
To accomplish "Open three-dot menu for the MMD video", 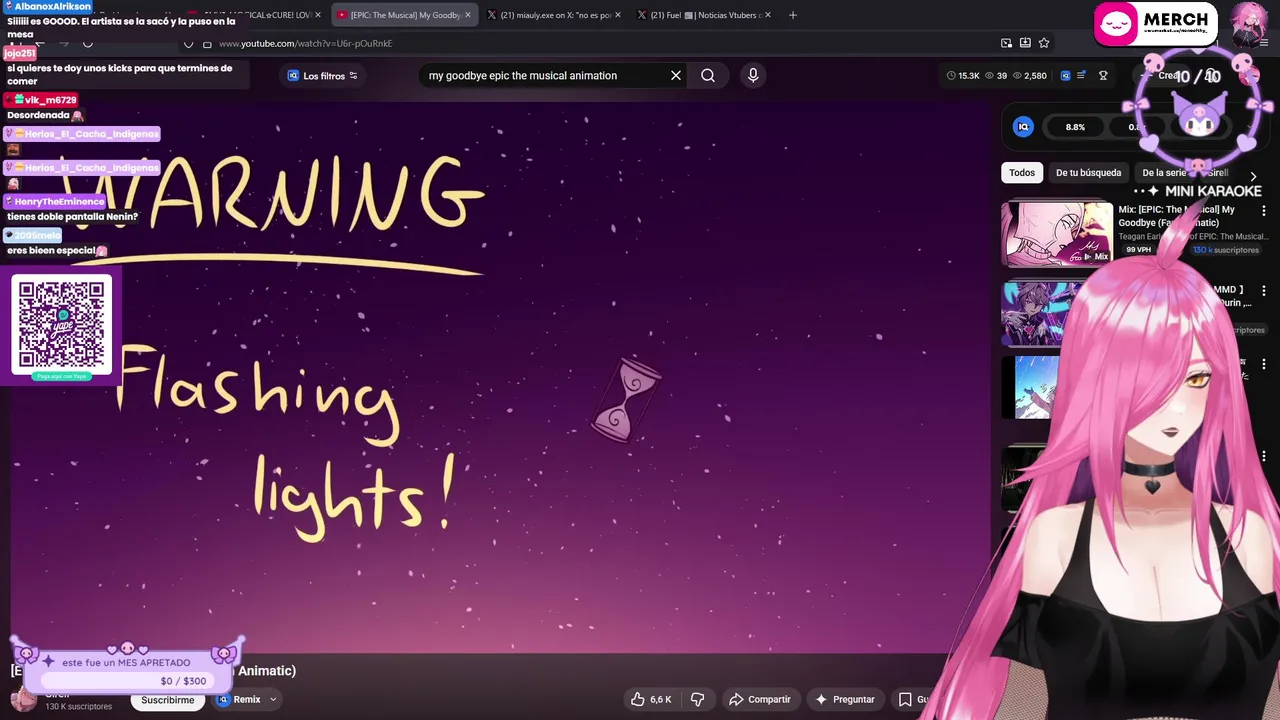I will (1264, 290).
